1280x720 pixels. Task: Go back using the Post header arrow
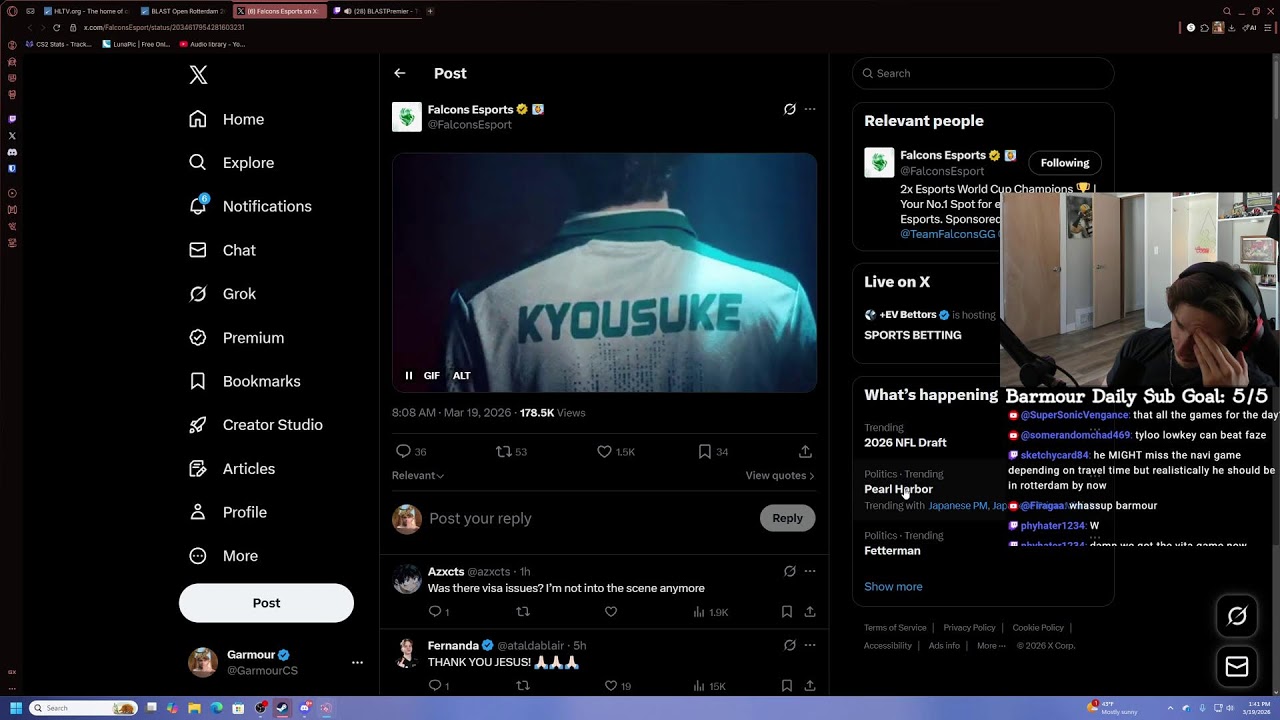click(x=400, y=73)
